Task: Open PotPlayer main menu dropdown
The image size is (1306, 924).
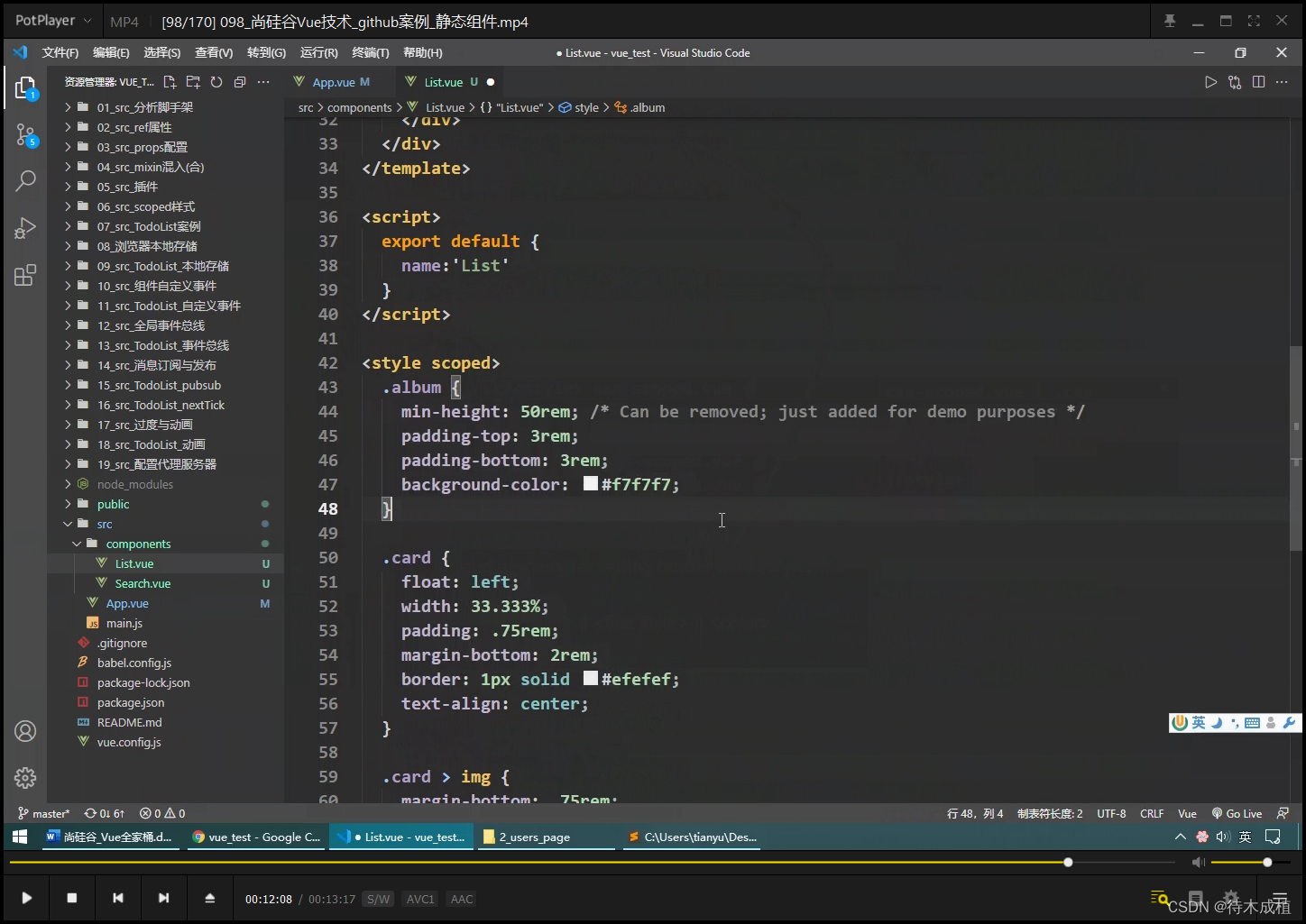Action: click(x=52, y=20)
